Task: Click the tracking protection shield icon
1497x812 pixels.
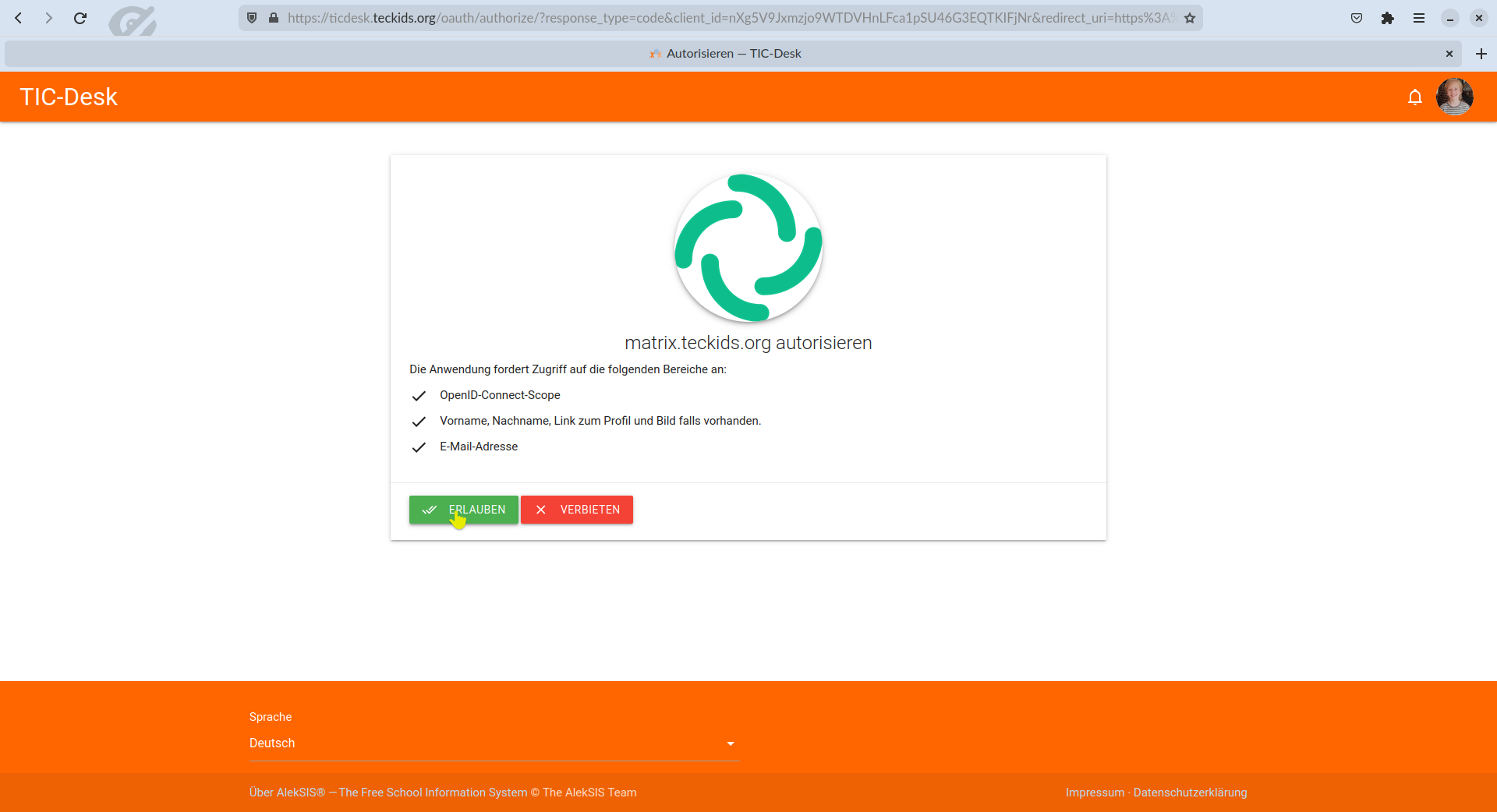Action: 252,18
